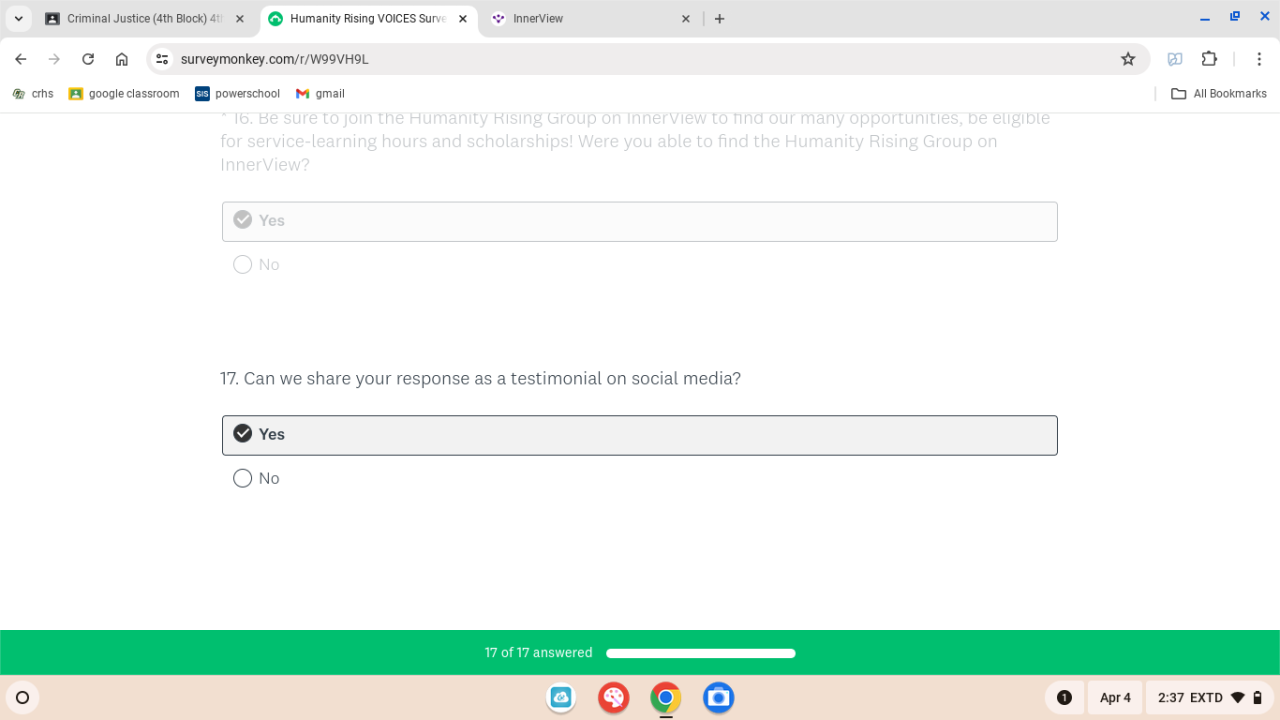The width and height of the screenshot is (1280, 720).
Task: Open the All Bookmarks folder
Action: [1218, 94]
